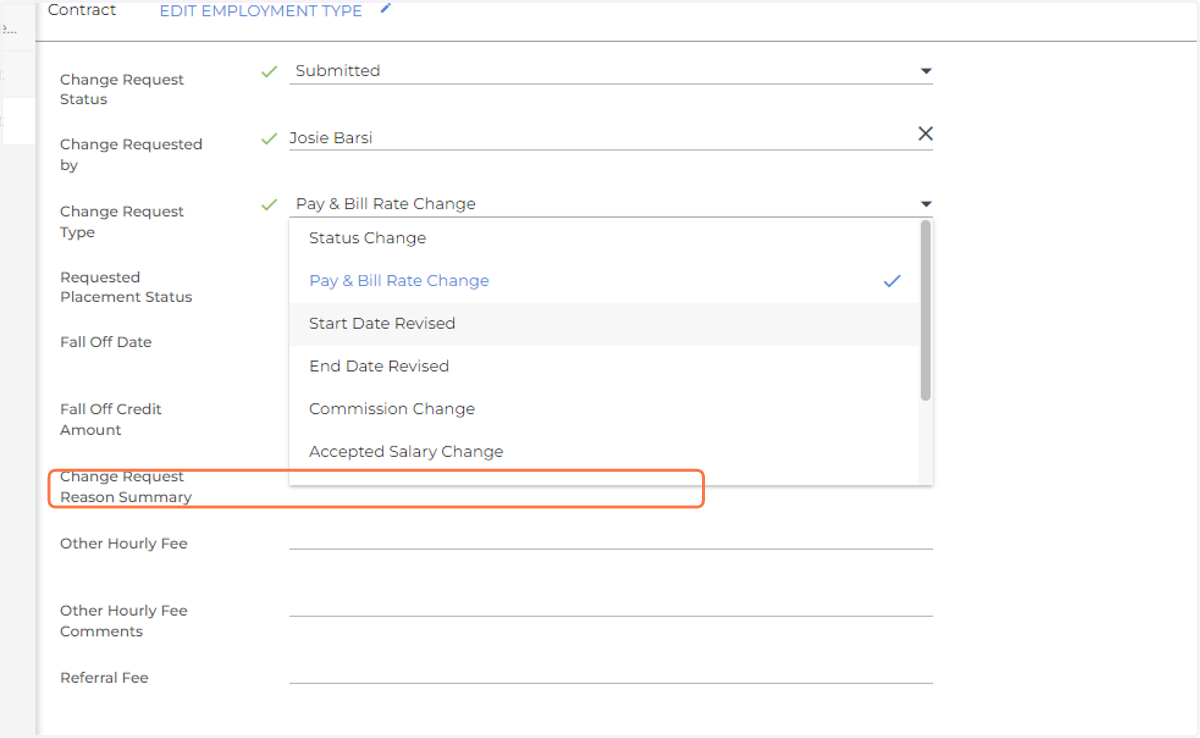1200x738 pixels.
Task: Click the Contract label
Action: [x=82, y=10]
